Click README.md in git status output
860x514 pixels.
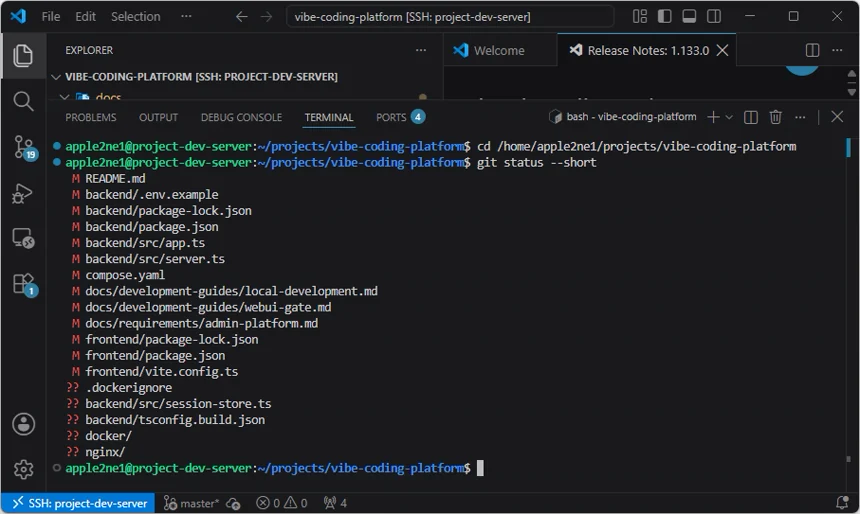point(115,178)
